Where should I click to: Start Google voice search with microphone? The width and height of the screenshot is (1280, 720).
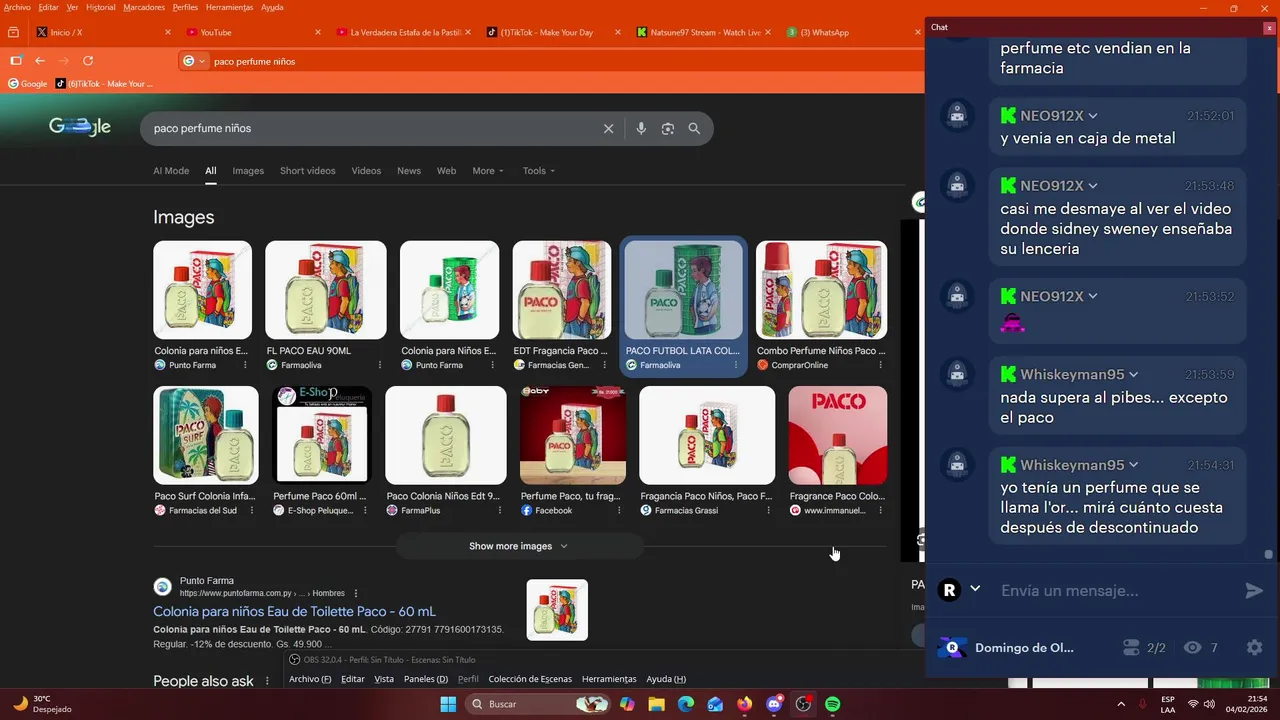[x=641, y=128]
